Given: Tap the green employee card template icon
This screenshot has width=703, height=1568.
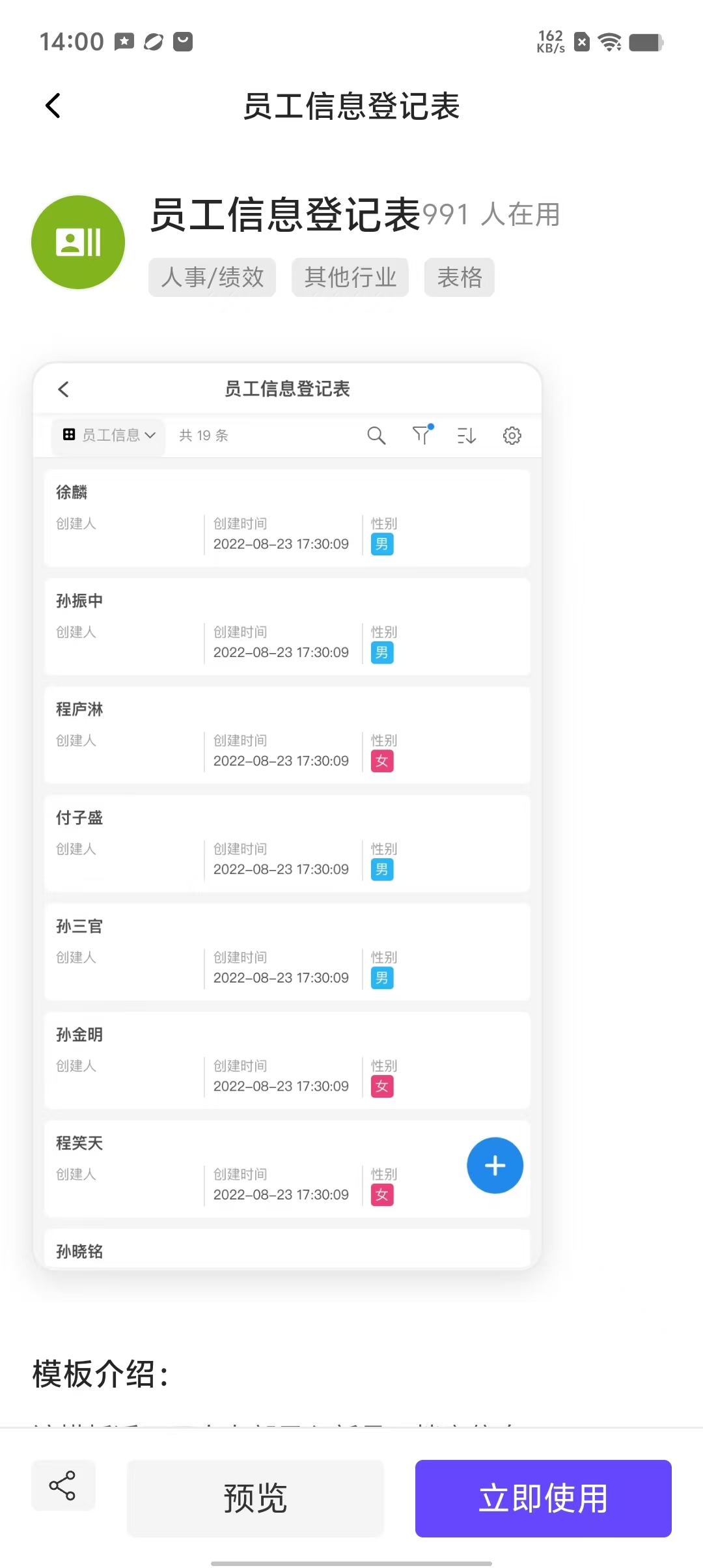Looking at the screenshot, I should tap(78, 242).
